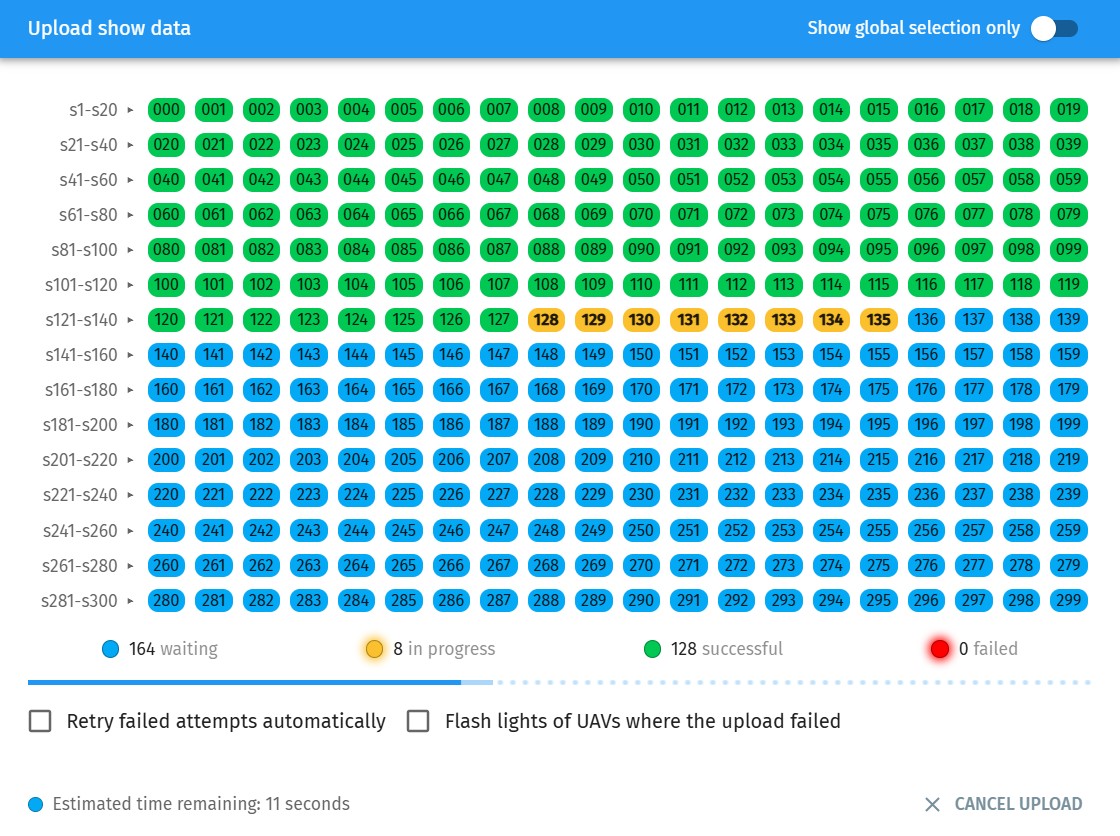Screen dimensions: 1120x836
Task: Click the blue dot beside estimated time
Action: click(36, 804)
